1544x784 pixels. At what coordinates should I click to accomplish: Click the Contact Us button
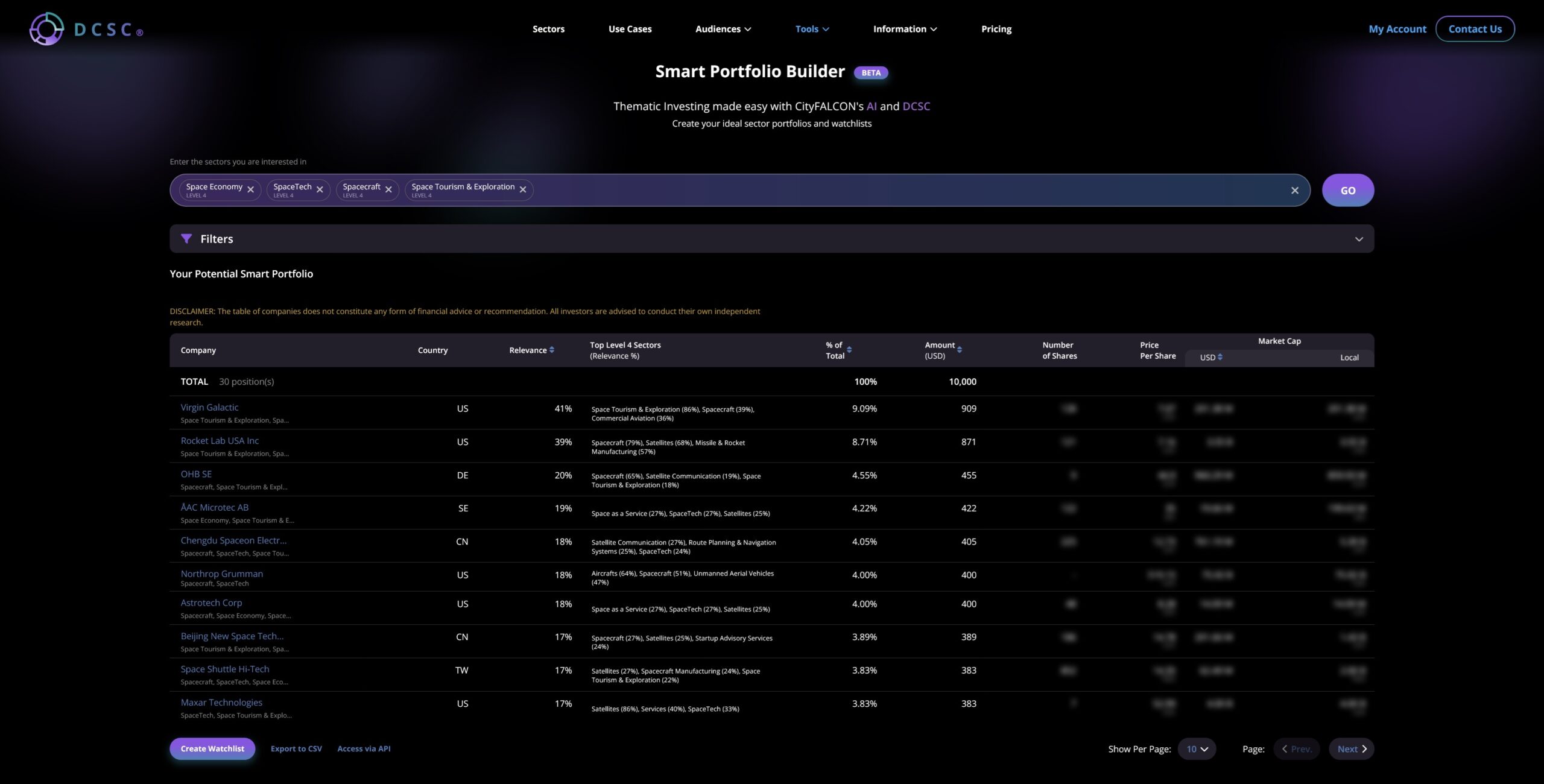tap(1475, 29)
